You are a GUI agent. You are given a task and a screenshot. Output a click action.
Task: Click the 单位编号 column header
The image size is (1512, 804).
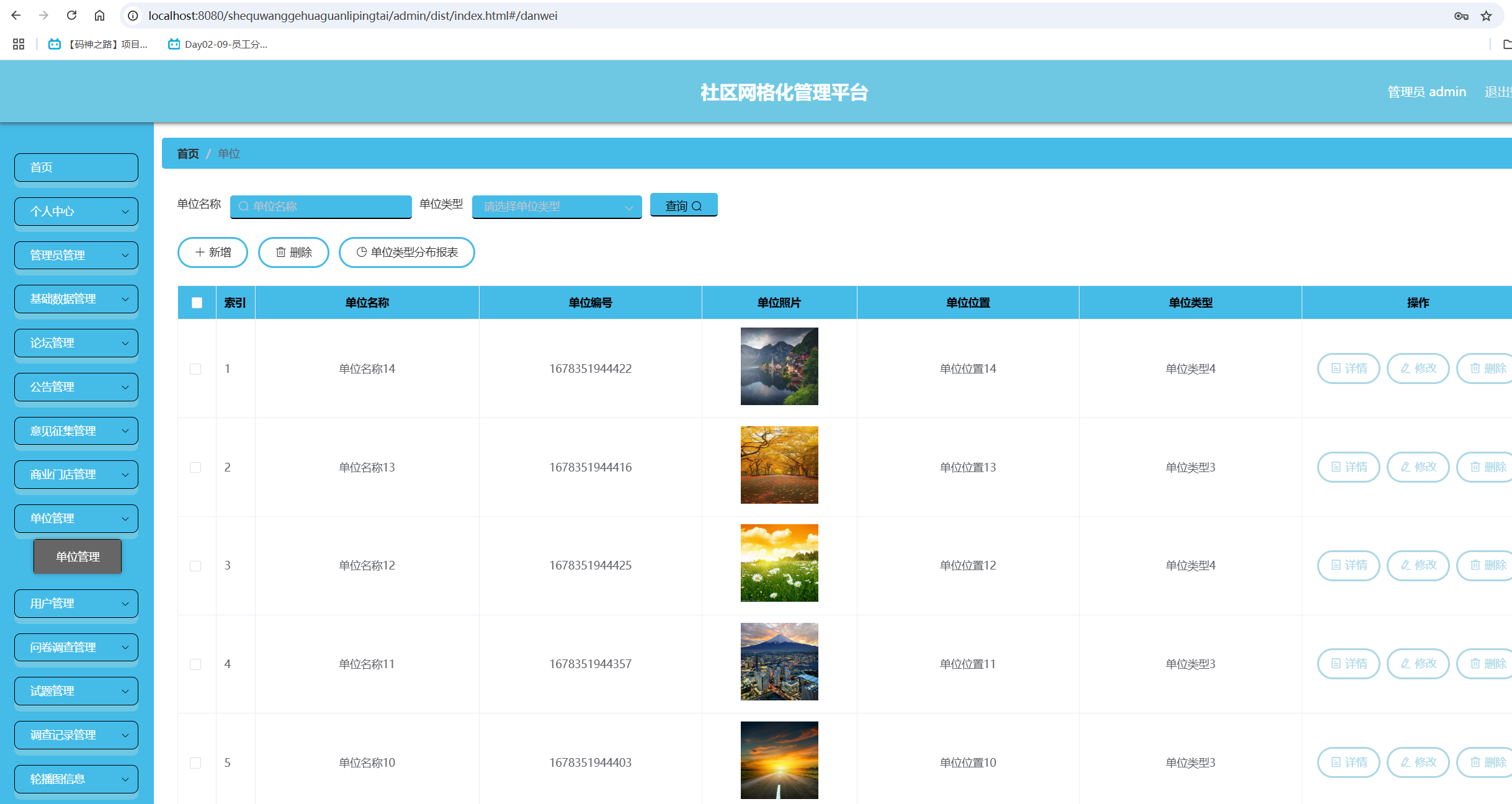(x=590, y=303)
